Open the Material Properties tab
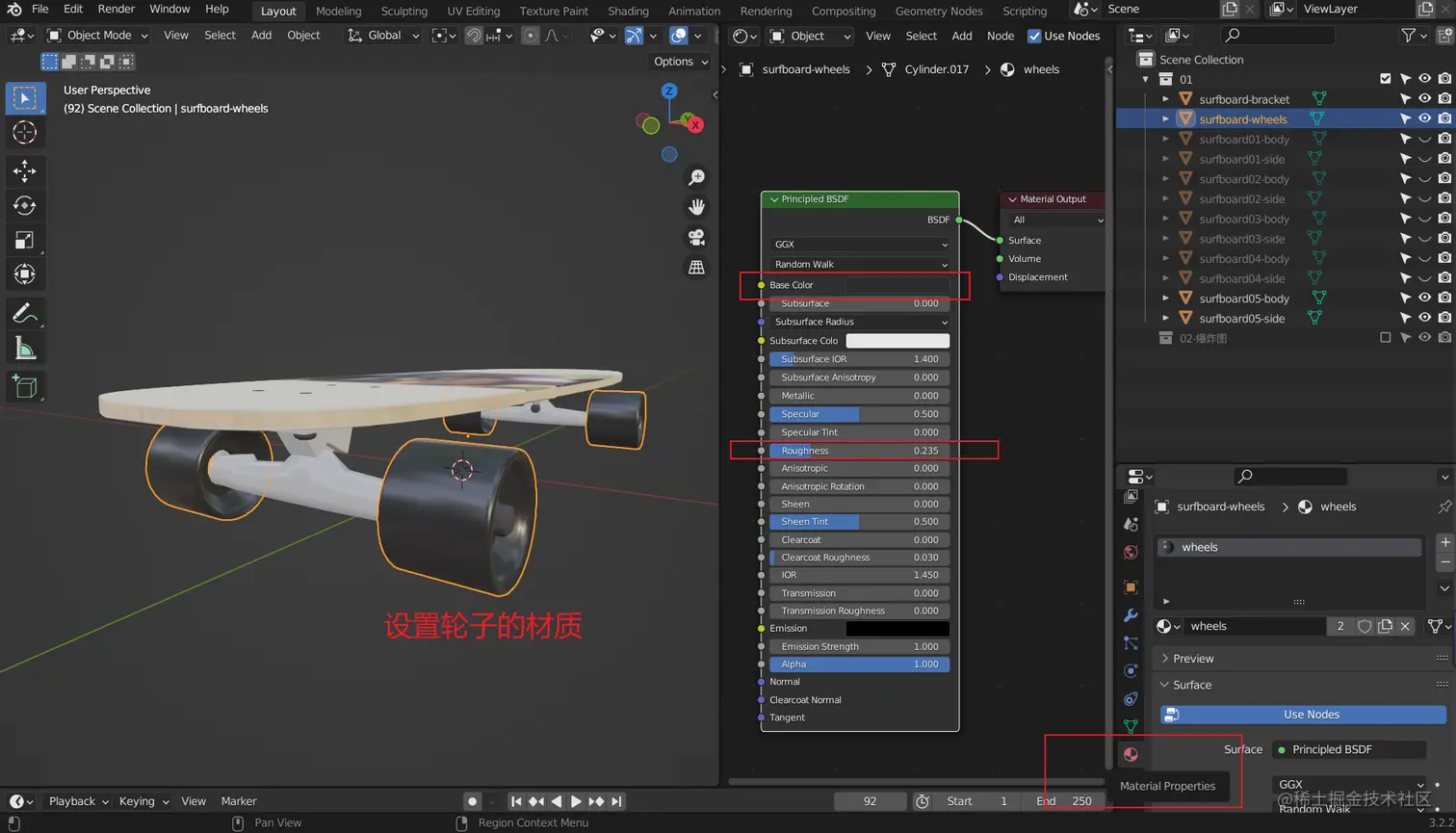 (x=1131, y=754)
